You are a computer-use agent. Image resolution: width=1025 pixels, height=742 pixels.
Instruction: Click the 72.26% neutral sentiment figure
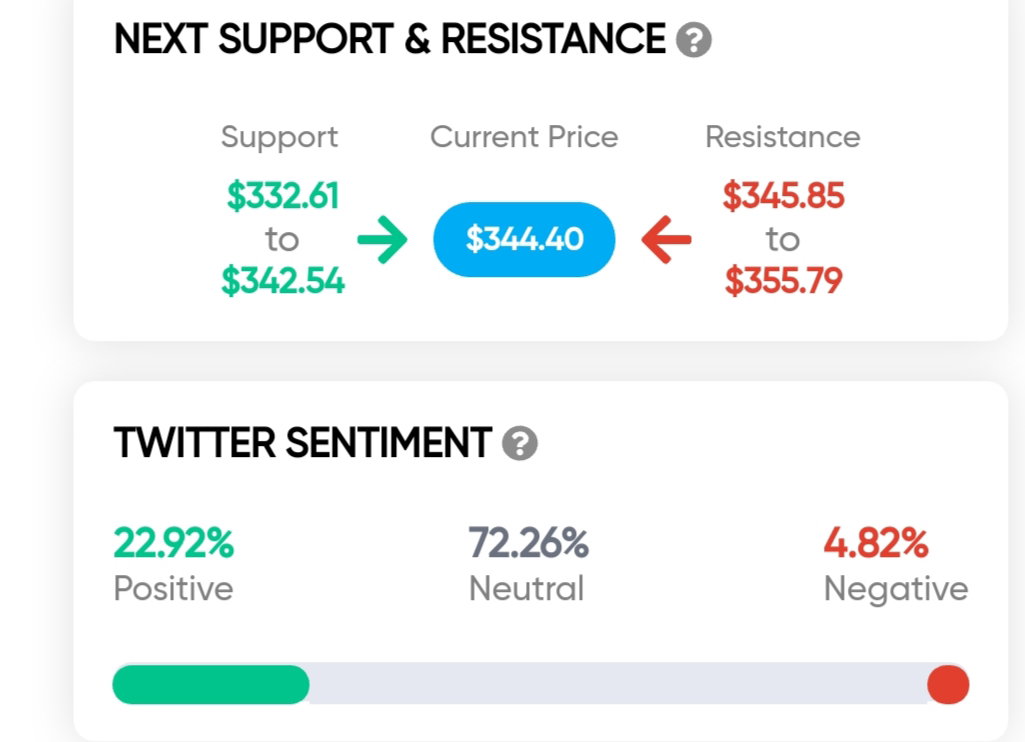click(x=529, y=543)
